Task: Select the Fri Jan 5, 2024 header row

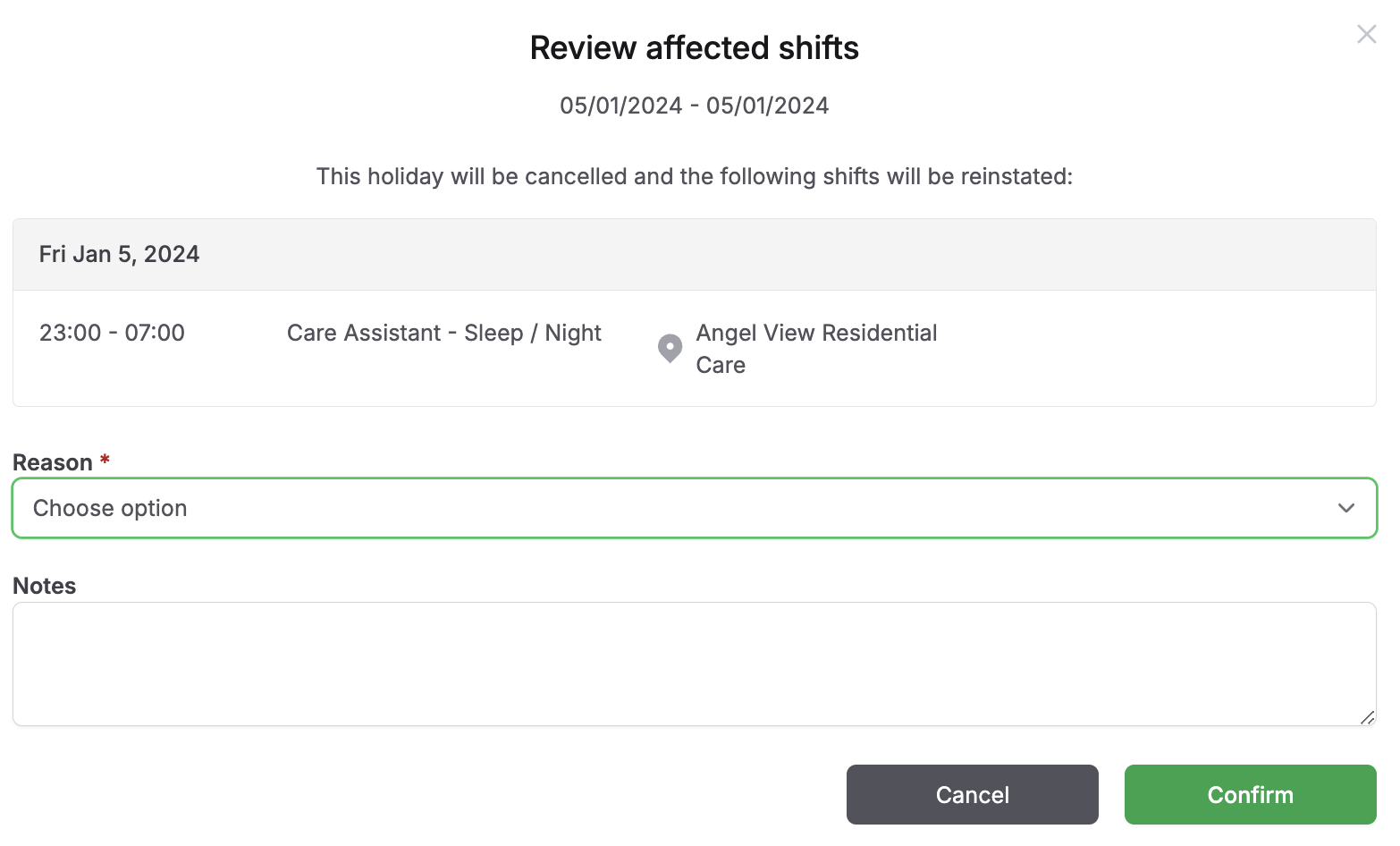Action: [119, 254]
